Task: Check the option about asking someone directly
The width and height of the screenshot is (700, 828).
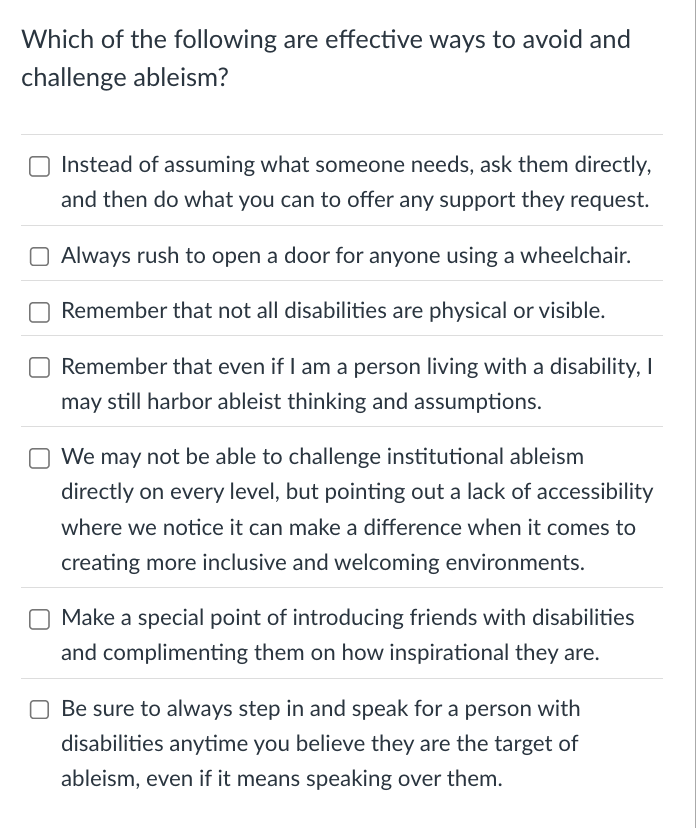Action: coord(40,166)
